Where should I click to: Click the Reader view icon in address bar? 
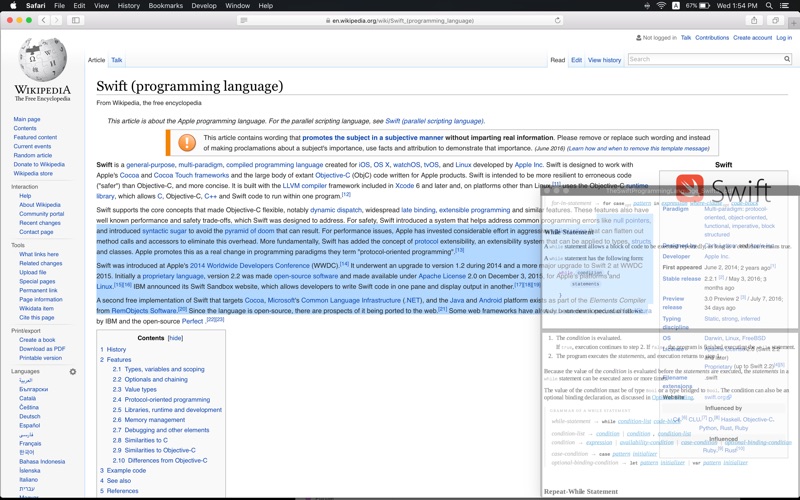[244, 20]
